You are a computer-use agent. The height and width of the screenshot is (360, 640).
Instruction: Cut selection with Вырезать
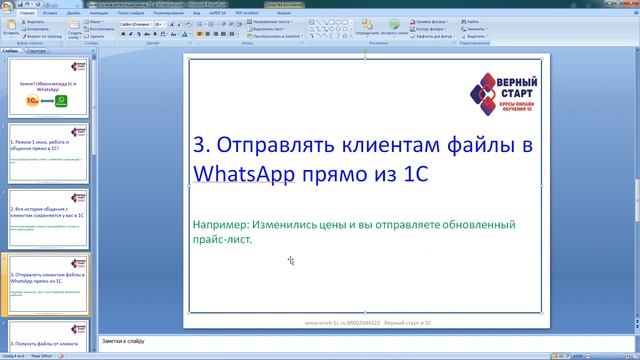click(33, 22)
